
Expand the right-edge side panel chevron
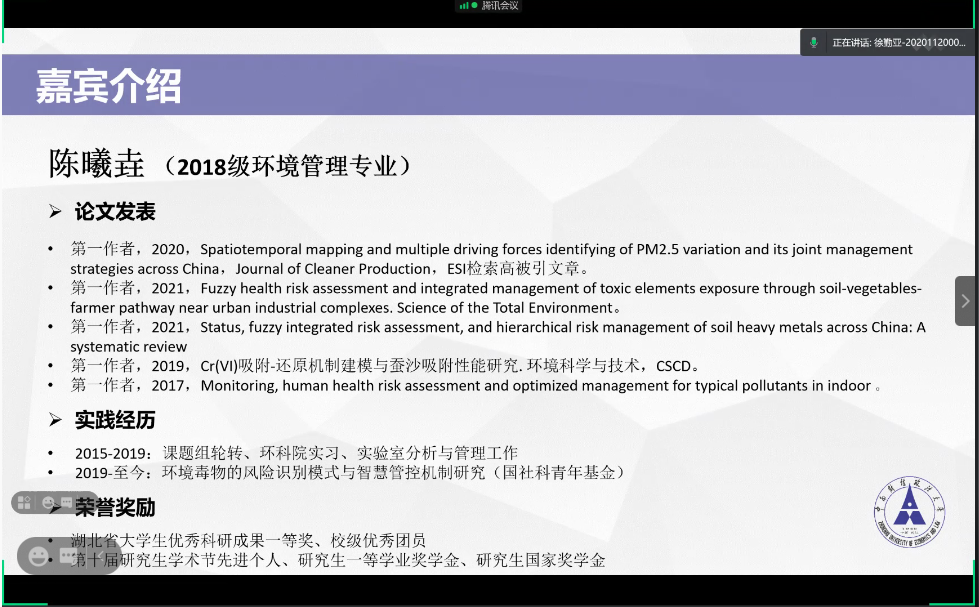point(965,301)
